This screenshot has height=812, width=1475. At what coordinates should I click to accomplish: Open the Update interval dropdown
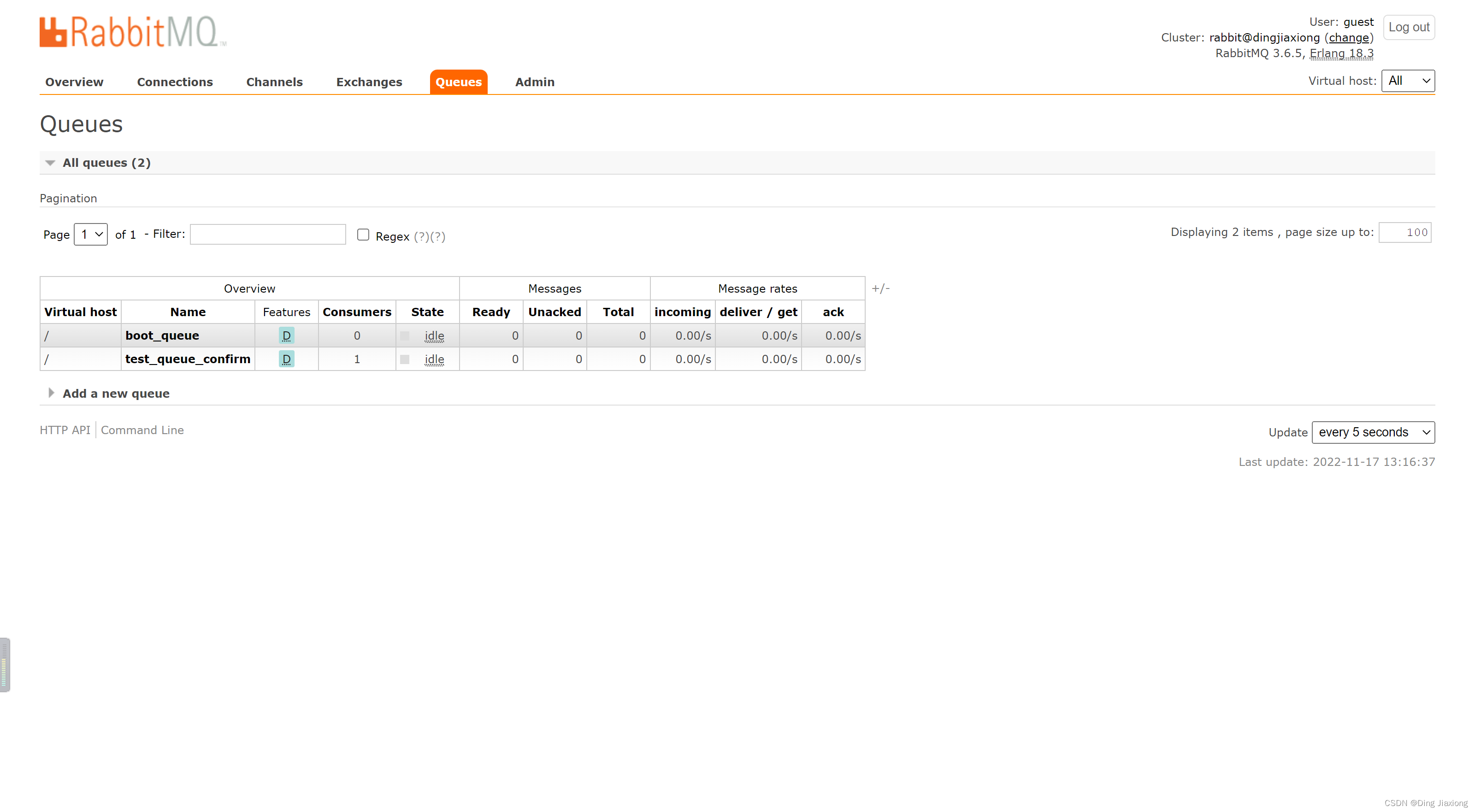[x=1373, y=432]
